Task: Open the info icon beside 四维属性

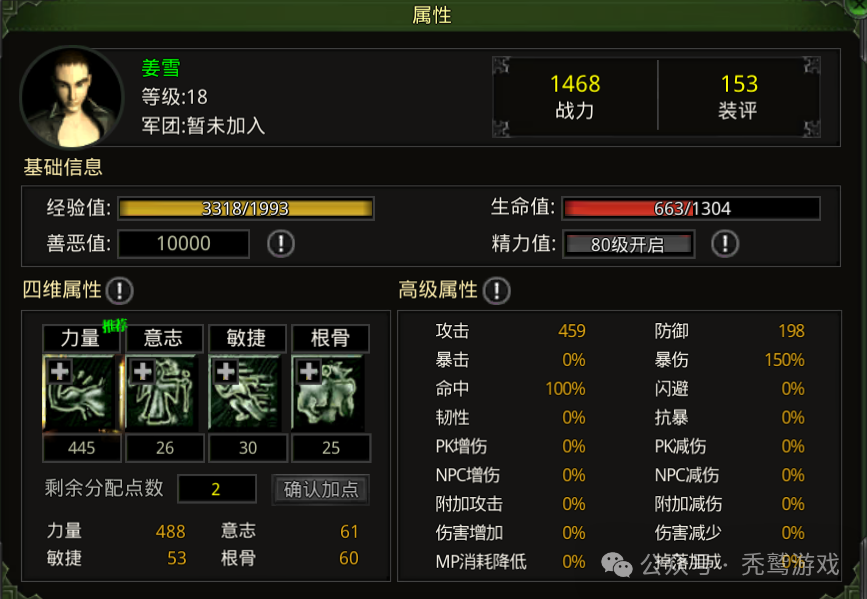Action: 119,290
